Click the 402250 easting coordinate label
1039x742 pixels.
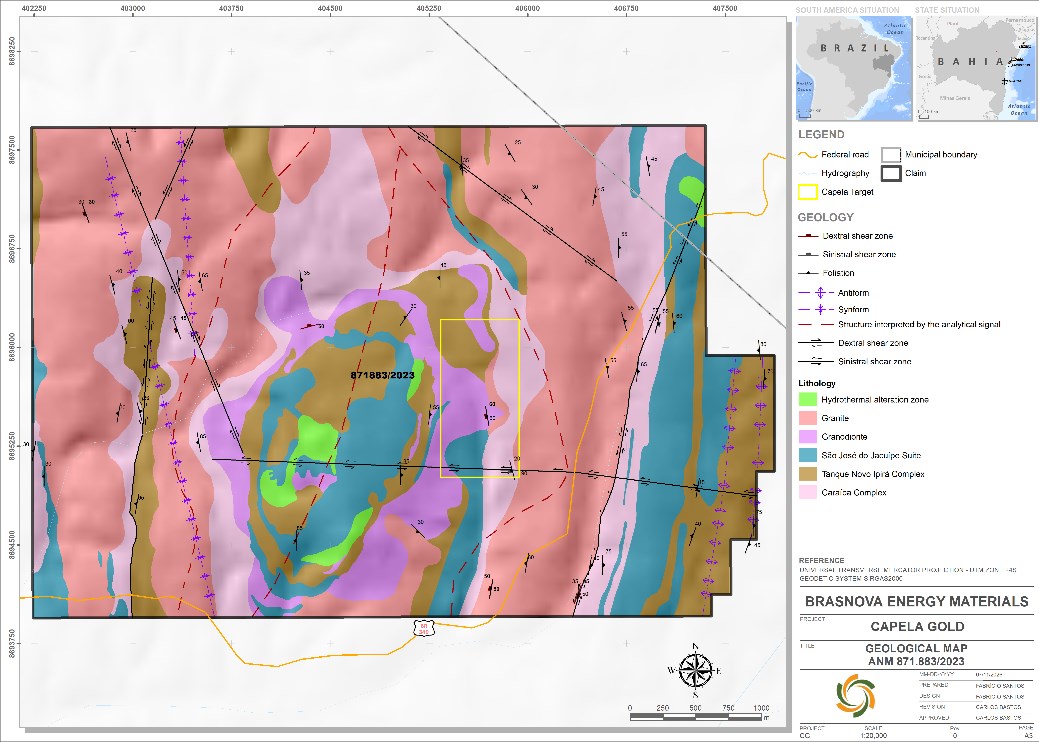click(x=33, y=8)
